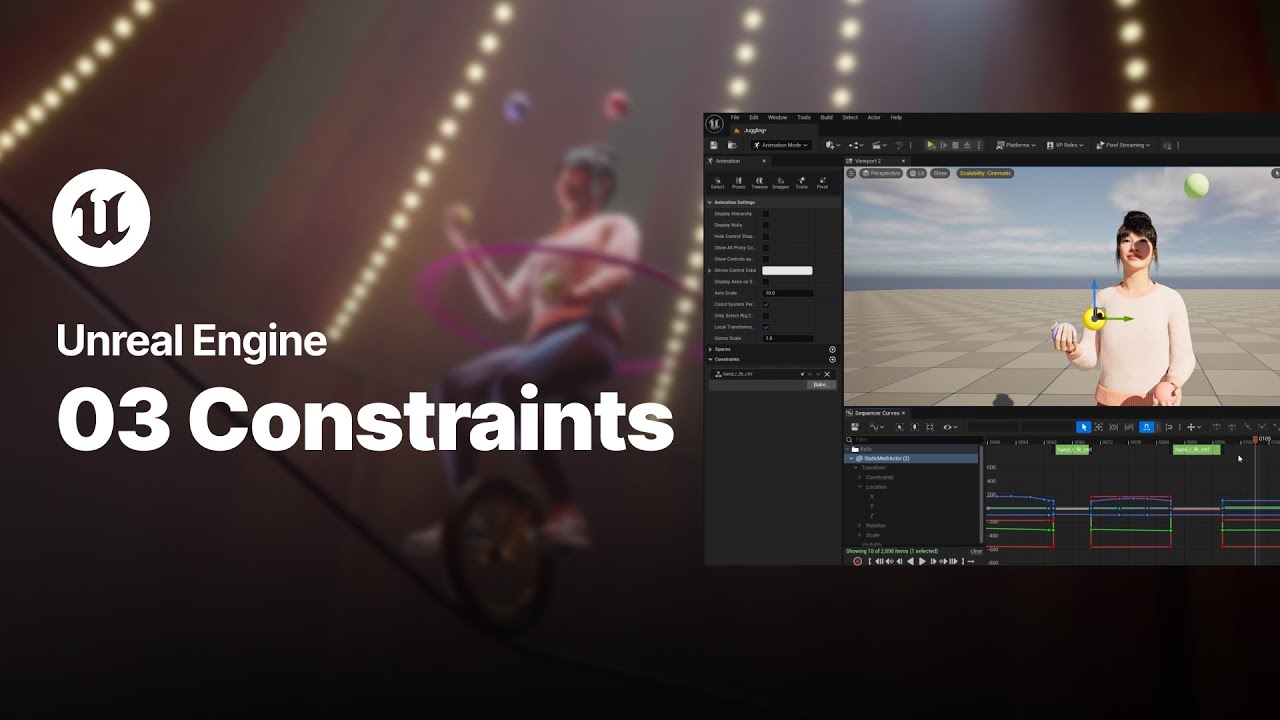Toggle the Show Controls as Overlay checkbox

tap(766, 259)
